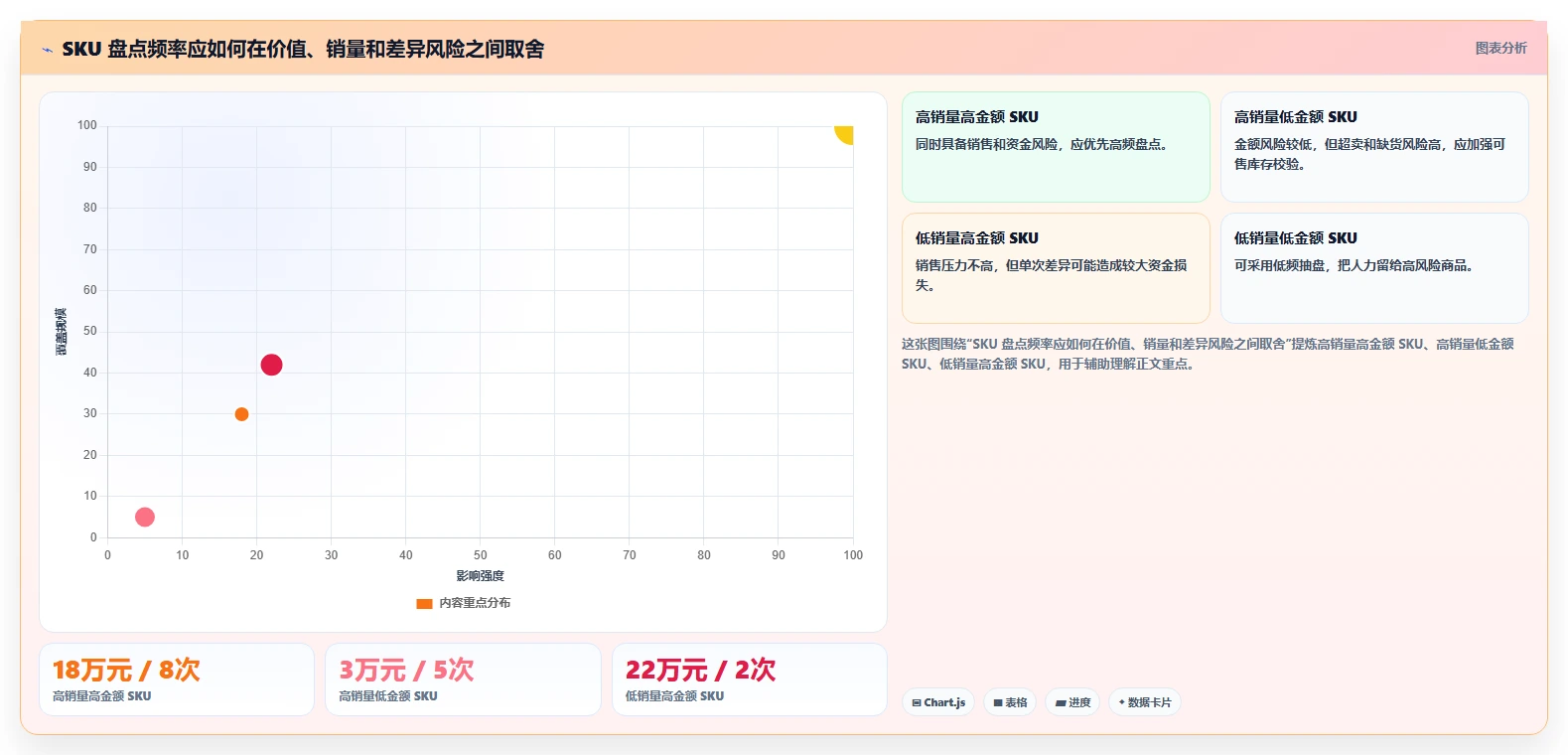This screenshot has height=755, width=1568.
Task: Click the 高销量高金额 SKU label under 18万元
Action: coord(102,696)
